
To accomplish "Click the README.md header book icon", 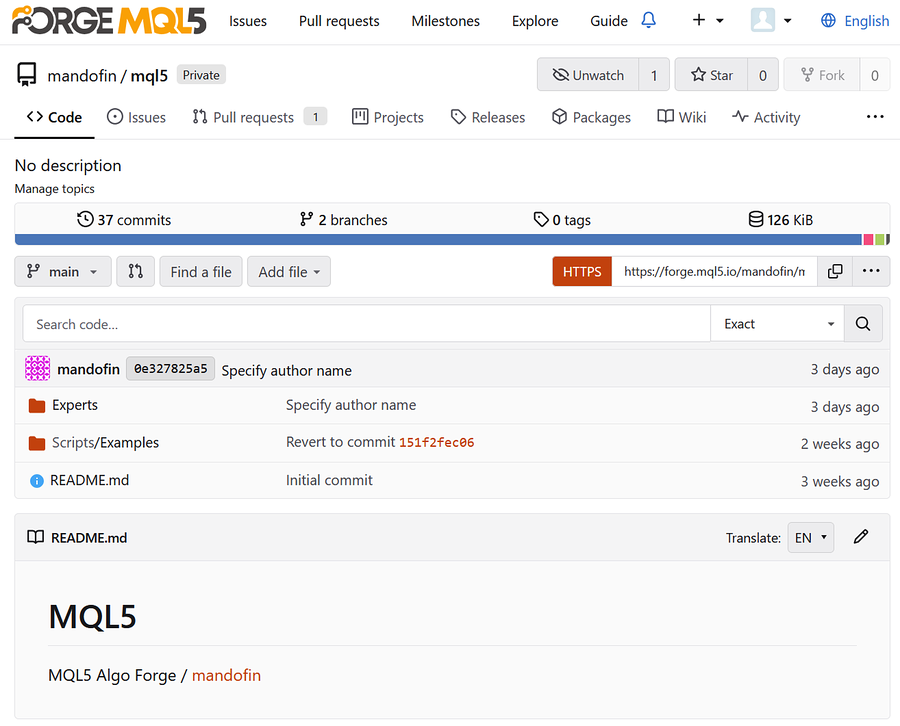I will click(36, 537).
